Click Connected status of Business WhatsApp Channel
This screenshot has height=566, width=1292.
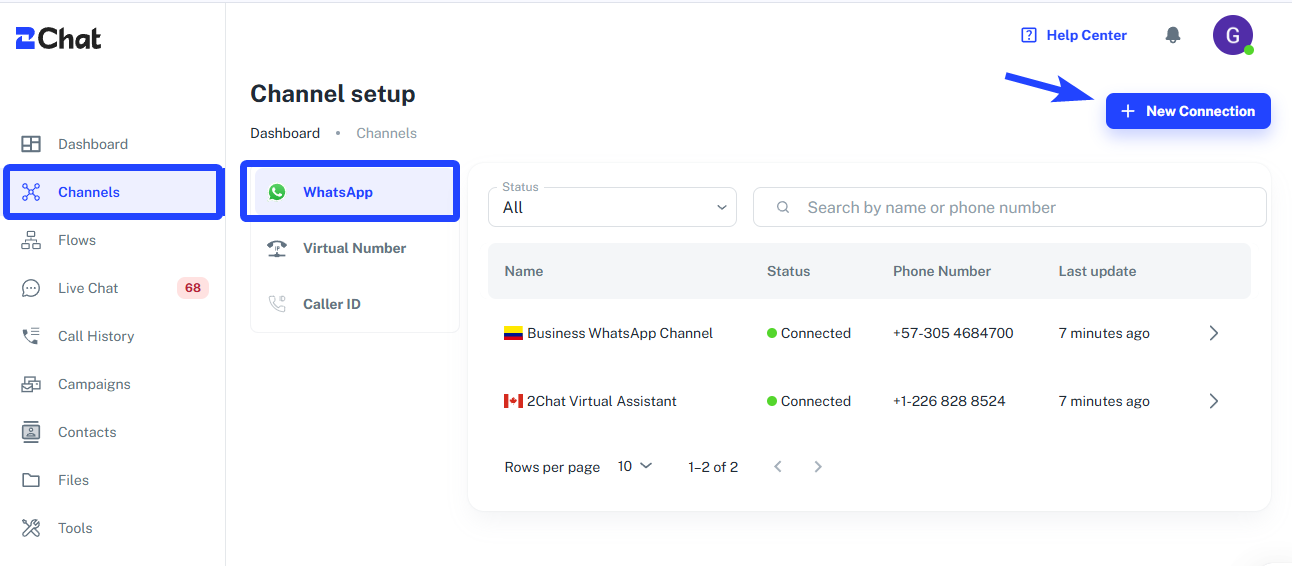pyautogui.click(x=809, y=333)
